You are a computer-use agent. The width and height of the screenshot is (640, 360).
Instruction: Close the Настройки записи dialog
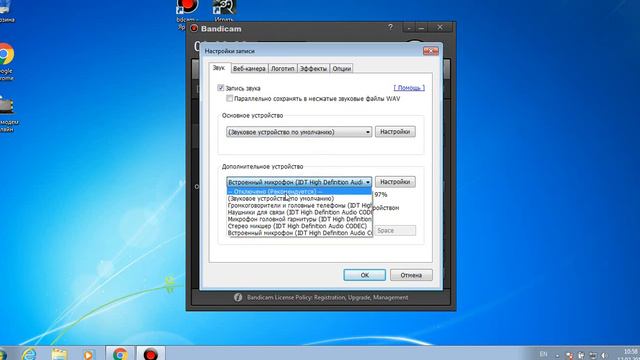431,51
